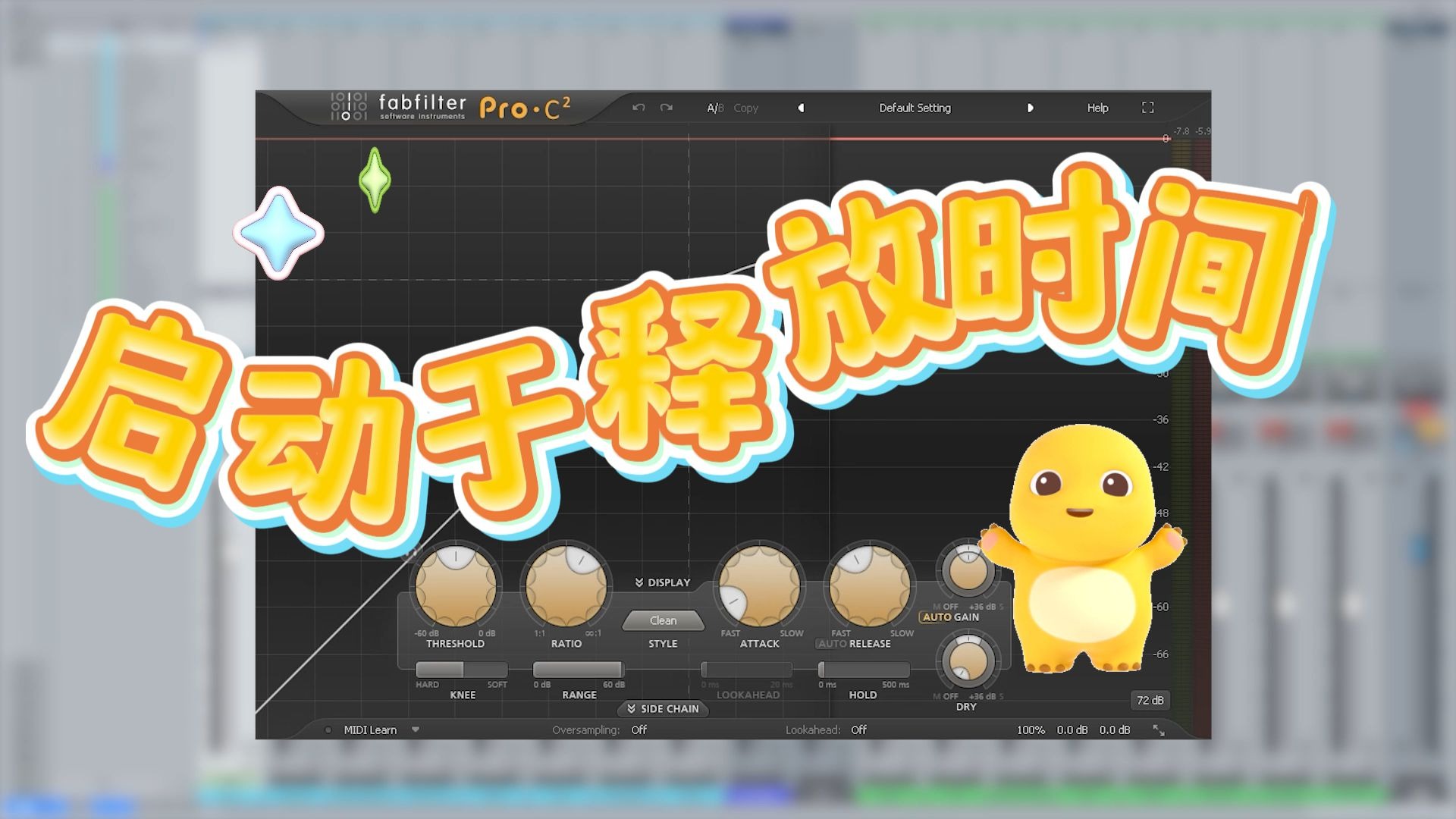
Task: Click the undo arrow in the FabFilter header
Action: click(639, 108)
